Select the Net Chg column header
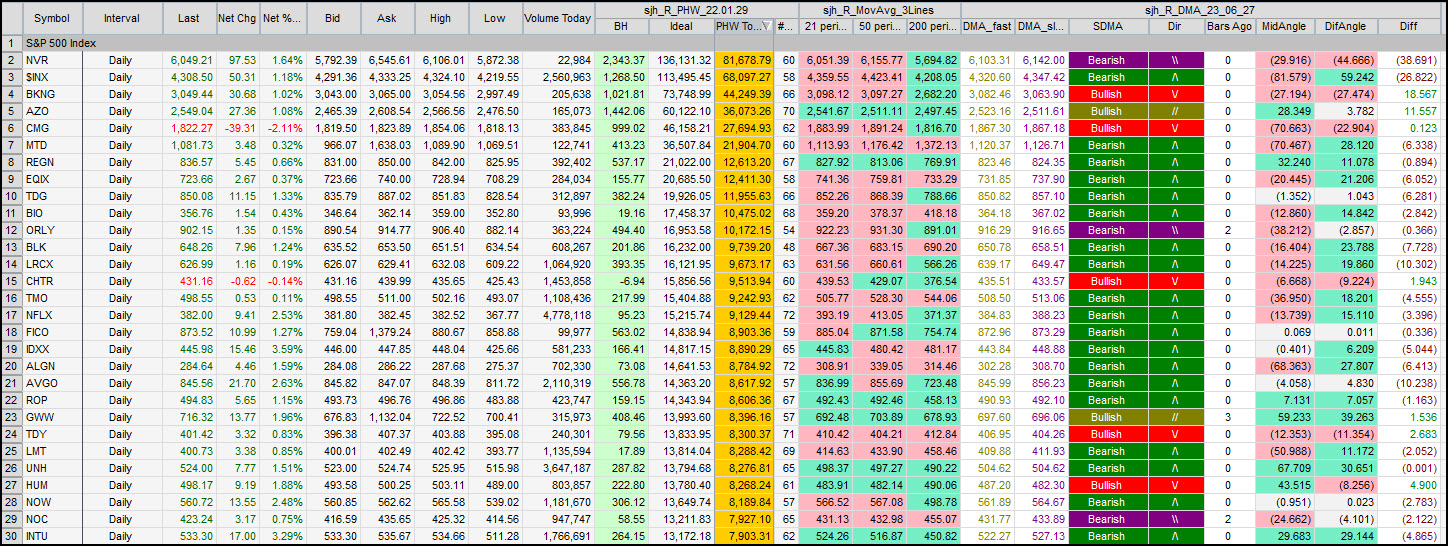This screenshot has width=1448, height=546. pos(237,18)
